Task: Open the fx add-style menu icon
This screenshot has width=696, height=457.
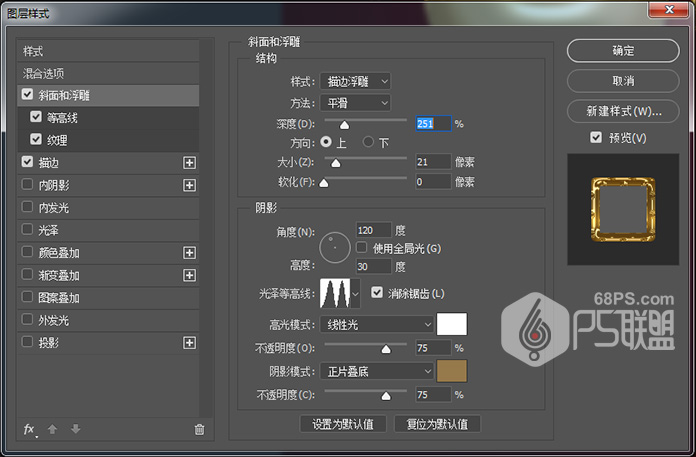Action: point(29,429)
